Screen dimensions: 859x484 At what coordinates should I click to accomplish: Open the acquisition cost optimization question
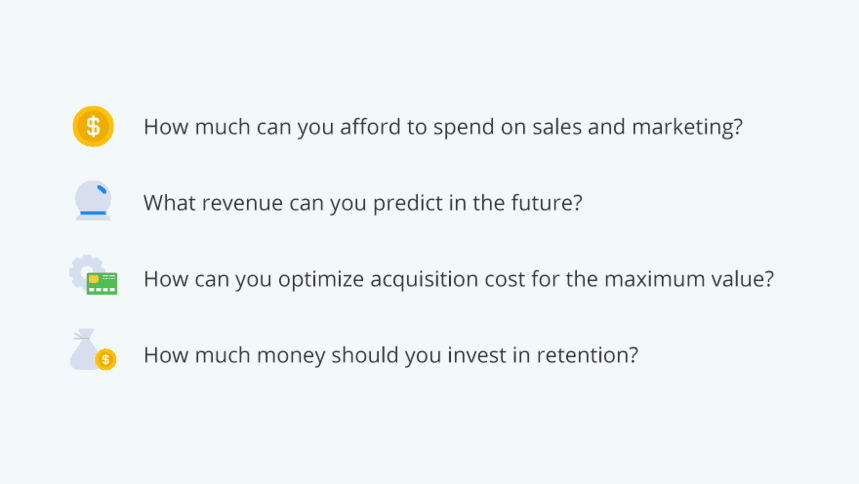click(x=458, y=279)
